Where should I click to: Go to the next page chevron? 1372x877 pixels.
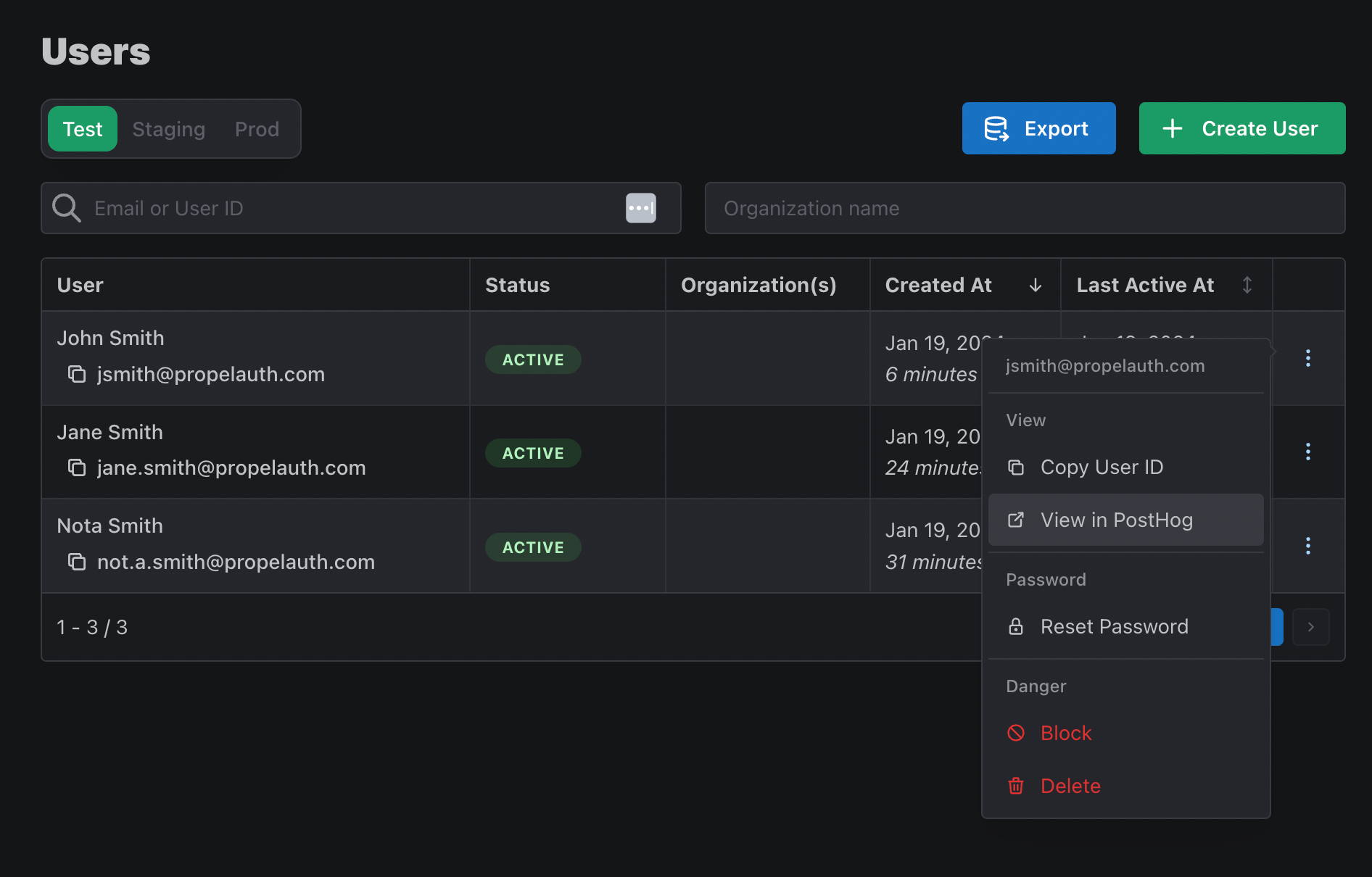tap(1311, 627)
